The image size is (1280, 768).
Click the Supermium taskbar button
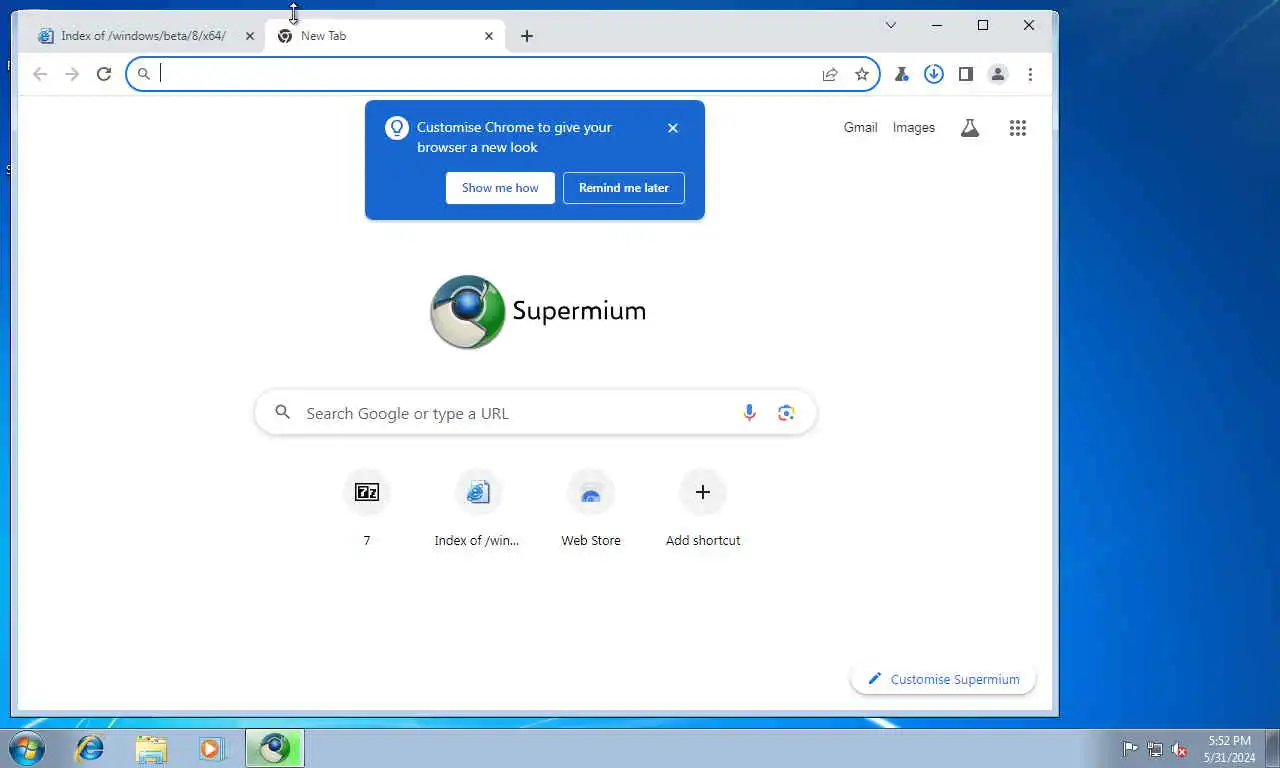click(x=275, y=748)
